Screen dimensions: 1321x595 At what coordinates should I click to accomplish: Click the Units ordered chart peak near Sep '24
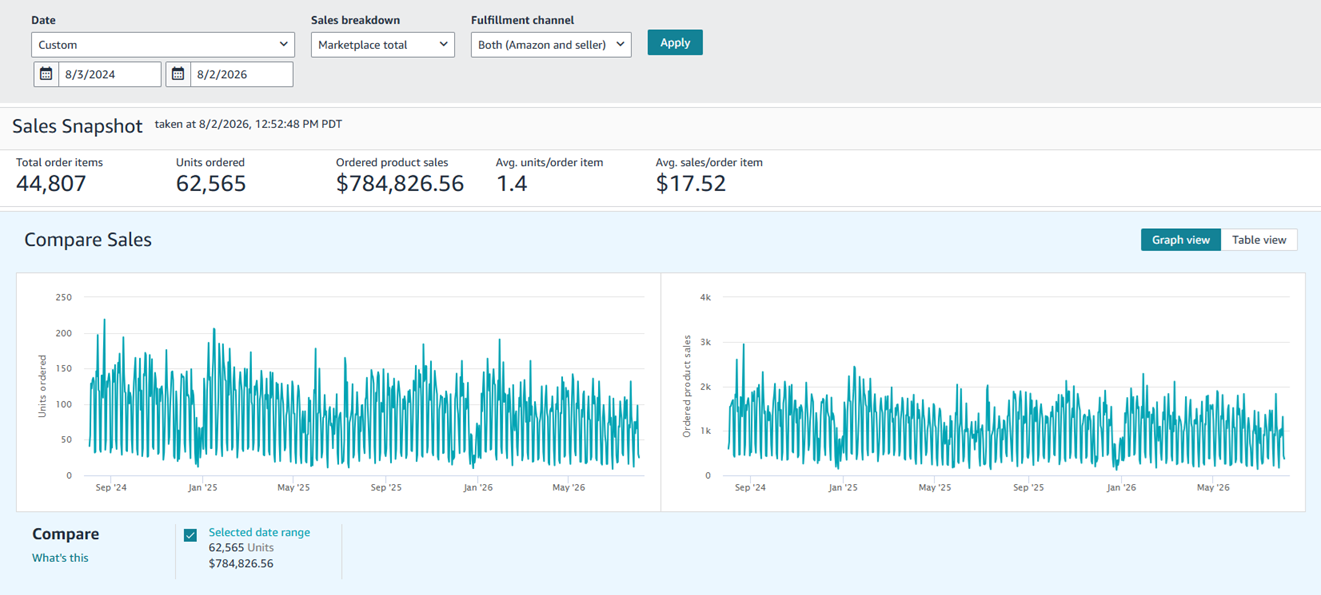[x=105, y=321]
